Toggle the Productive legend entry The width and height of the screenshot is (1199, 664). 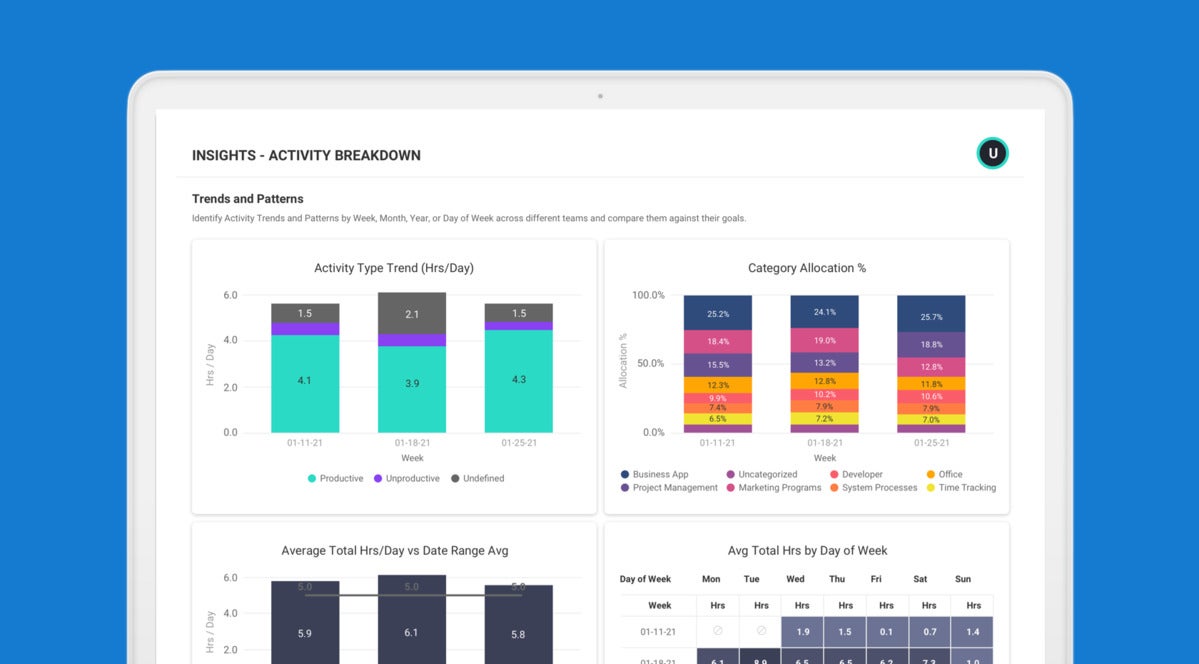click(x=335, y=479)
